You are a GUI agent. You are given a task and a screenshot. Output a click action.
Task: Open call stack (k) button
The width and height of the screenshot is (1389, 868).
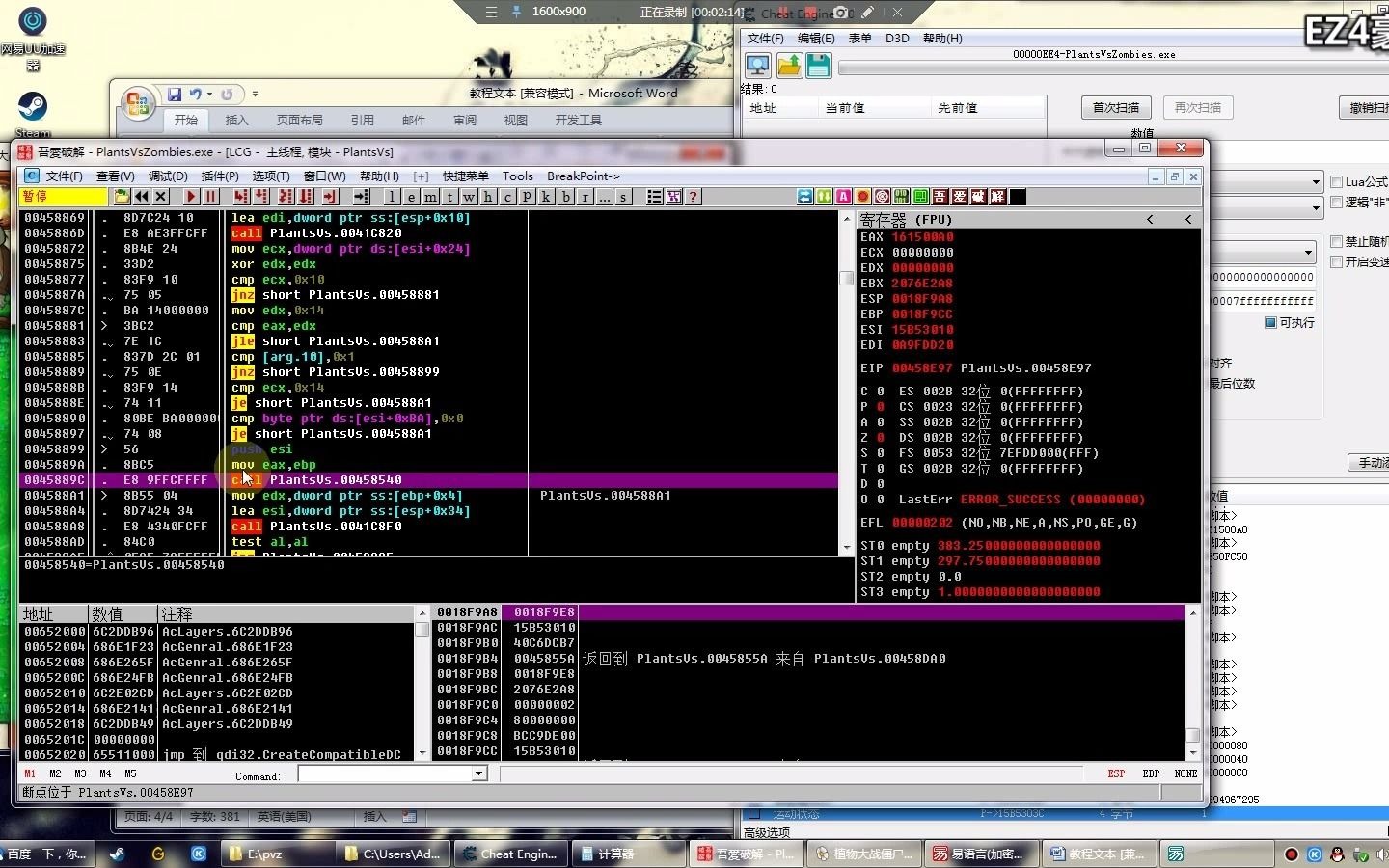pyautogui.click(x=546, y=197)
